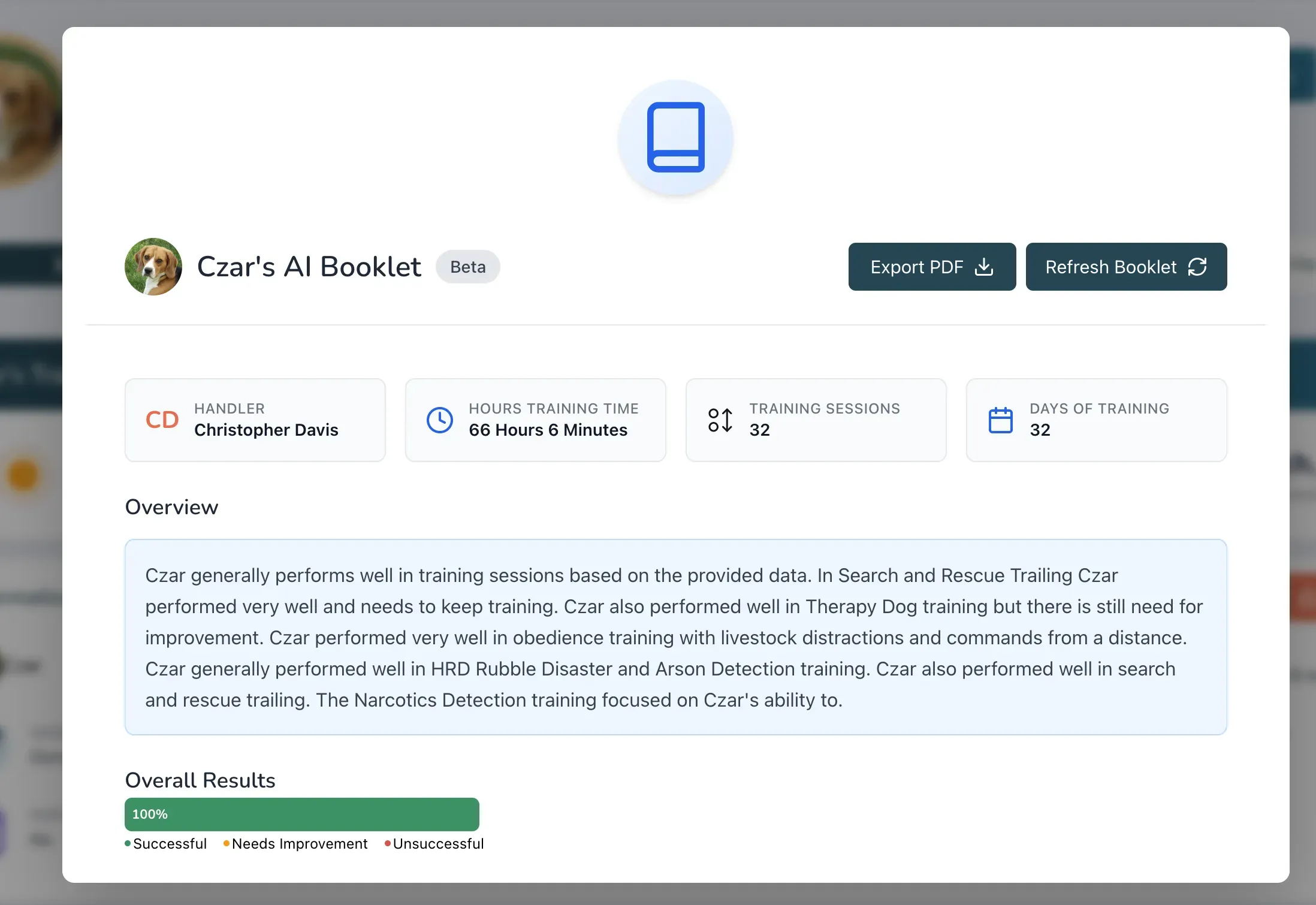Click the Overview heading
This screenshot has width=1316, height=905.
point(171,507)
